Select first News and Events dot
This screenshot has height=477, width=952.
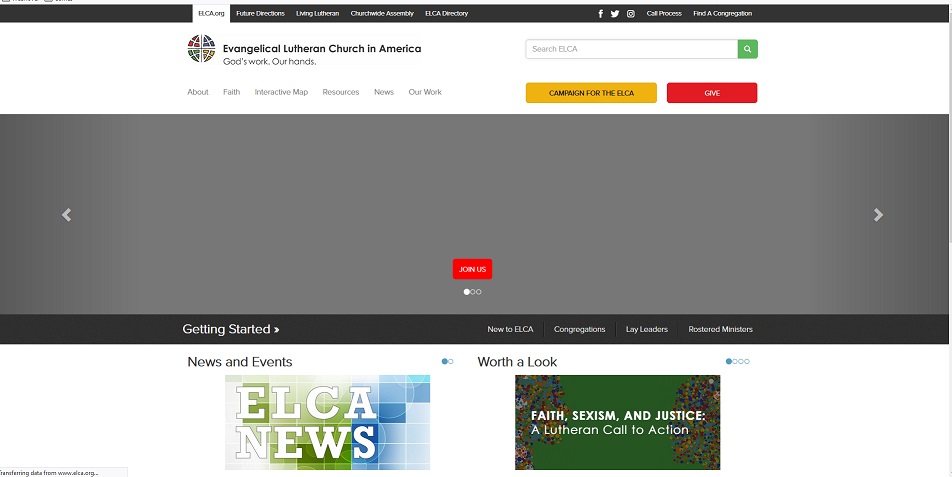(x=444, y=361)
